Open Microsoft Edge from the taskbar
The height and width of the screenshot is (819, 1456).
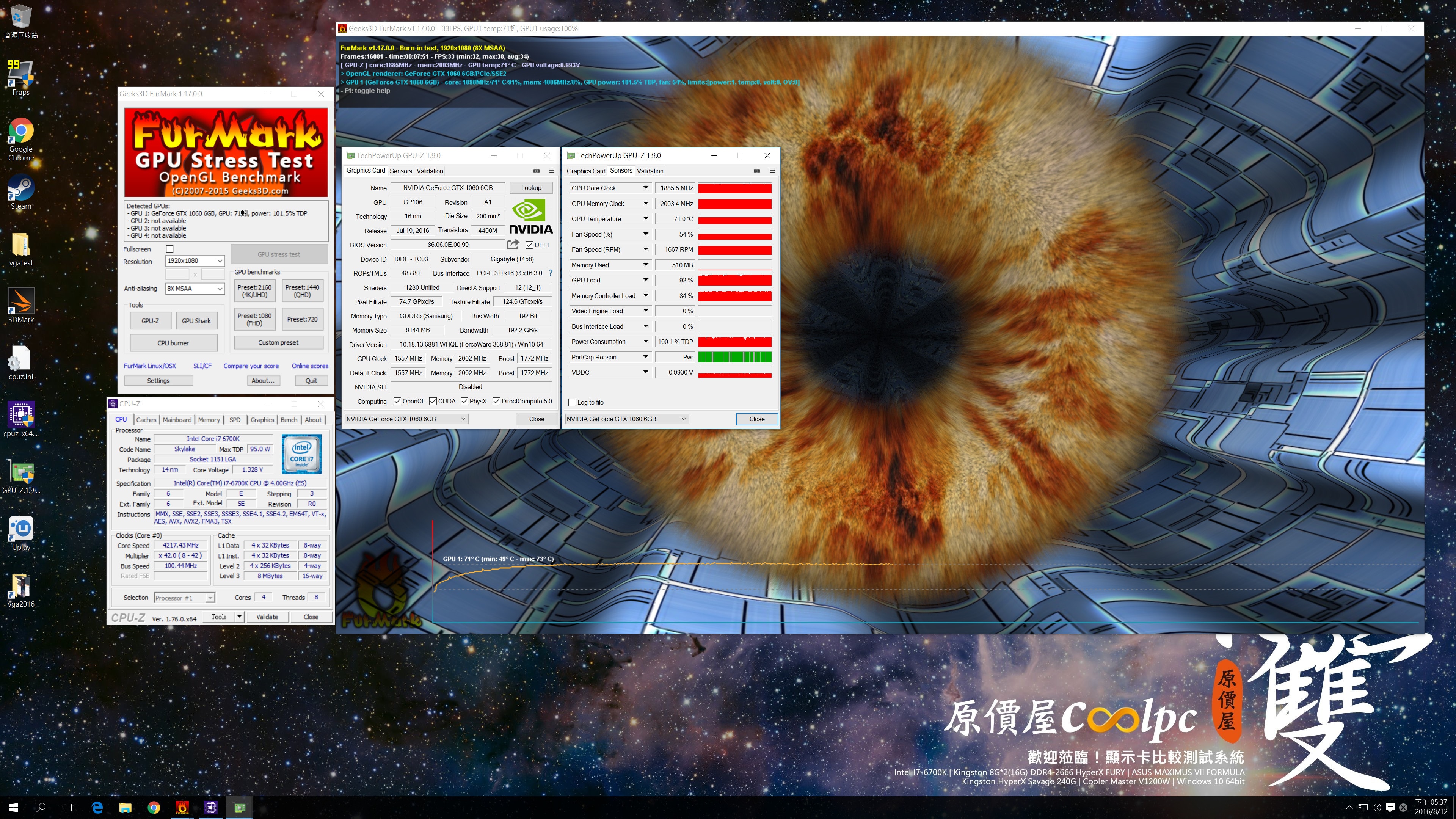tap(97, 808)
